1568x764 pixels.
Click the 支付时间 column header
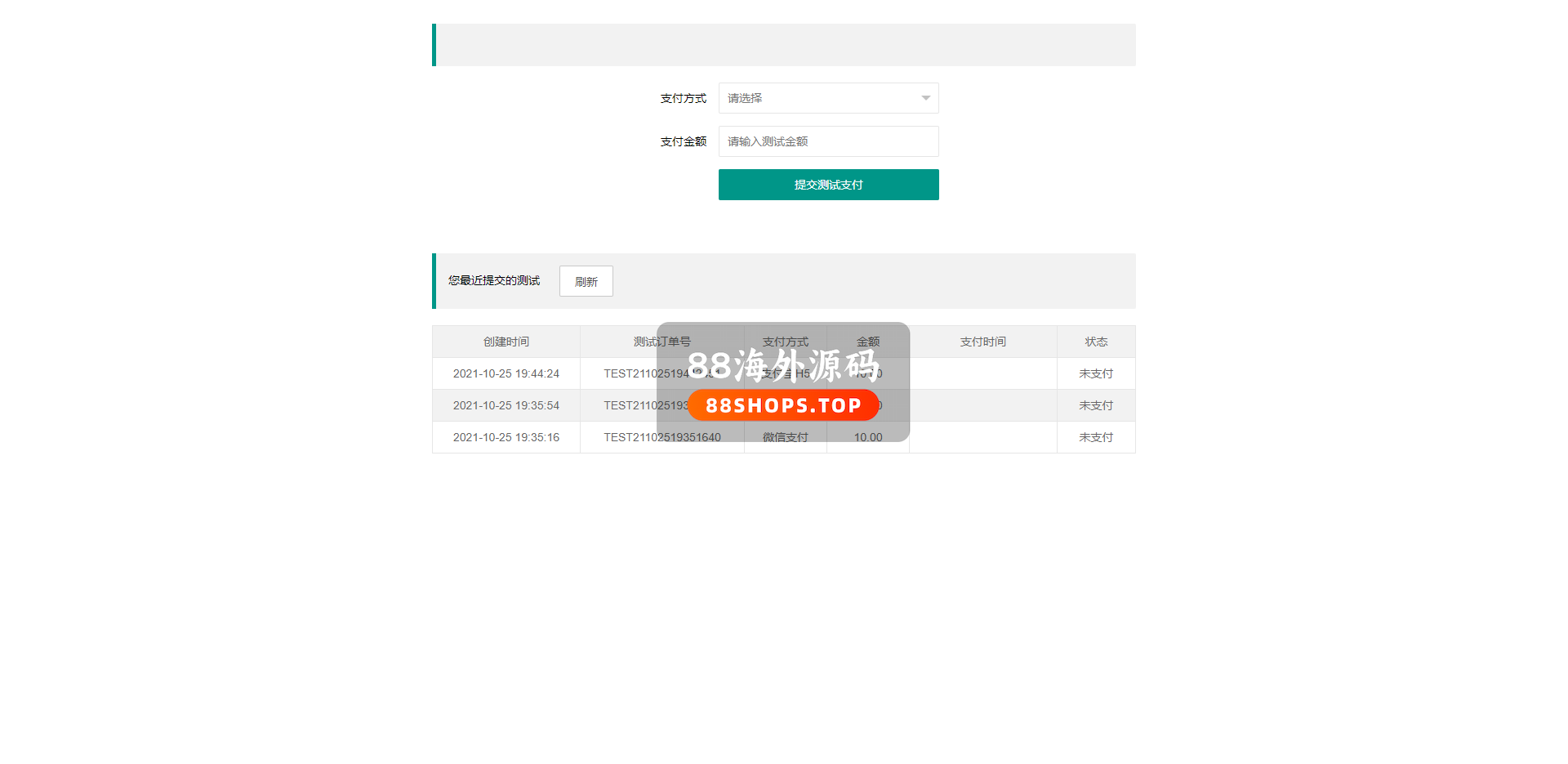[x=982, y=342]
